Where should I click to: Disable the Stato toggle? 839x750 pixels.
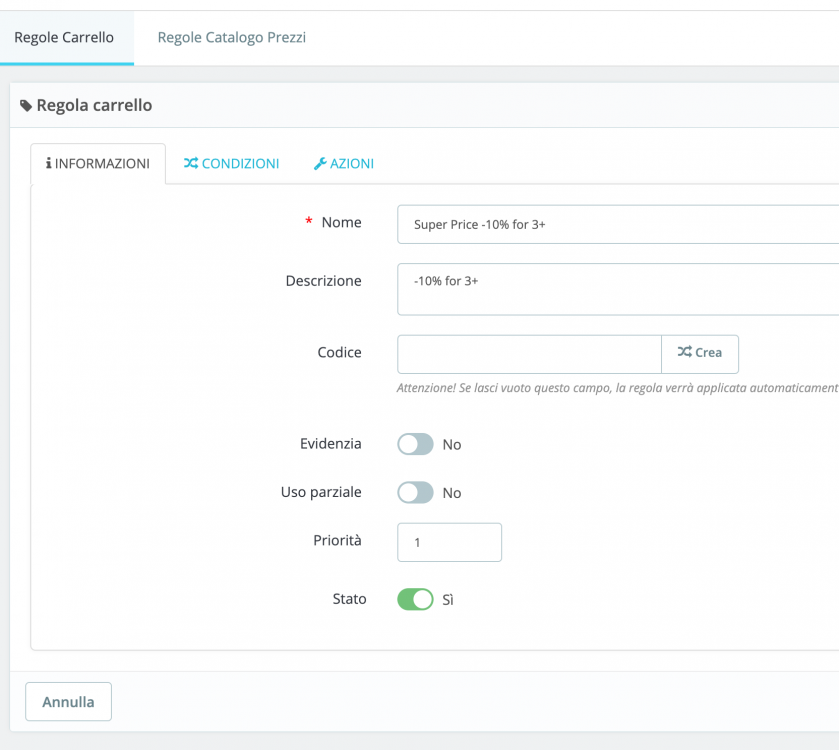(x=415, y=599)
